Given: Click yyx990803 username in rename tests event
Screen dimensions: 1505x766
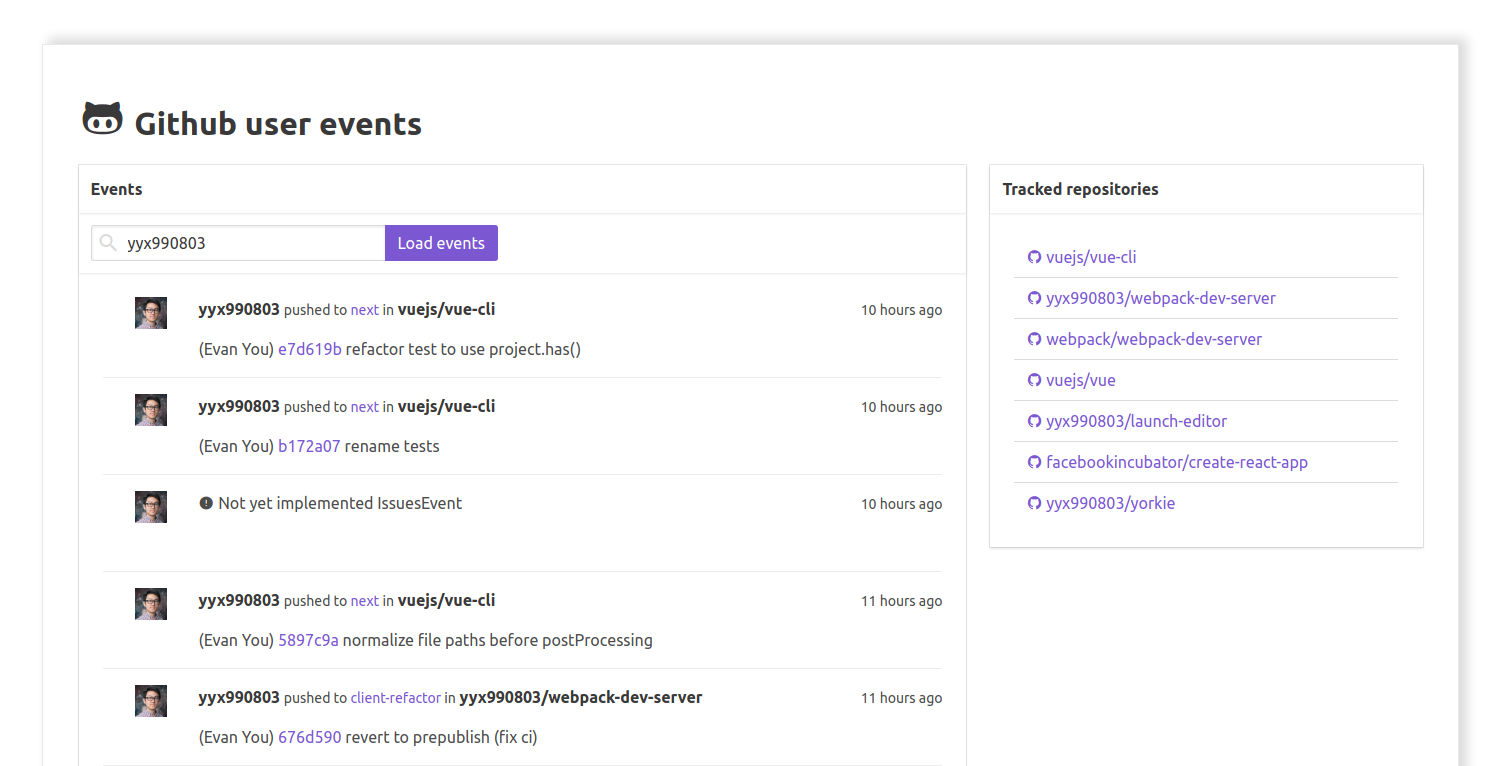Looking at the screenshot, I should (x=239, y=406).
